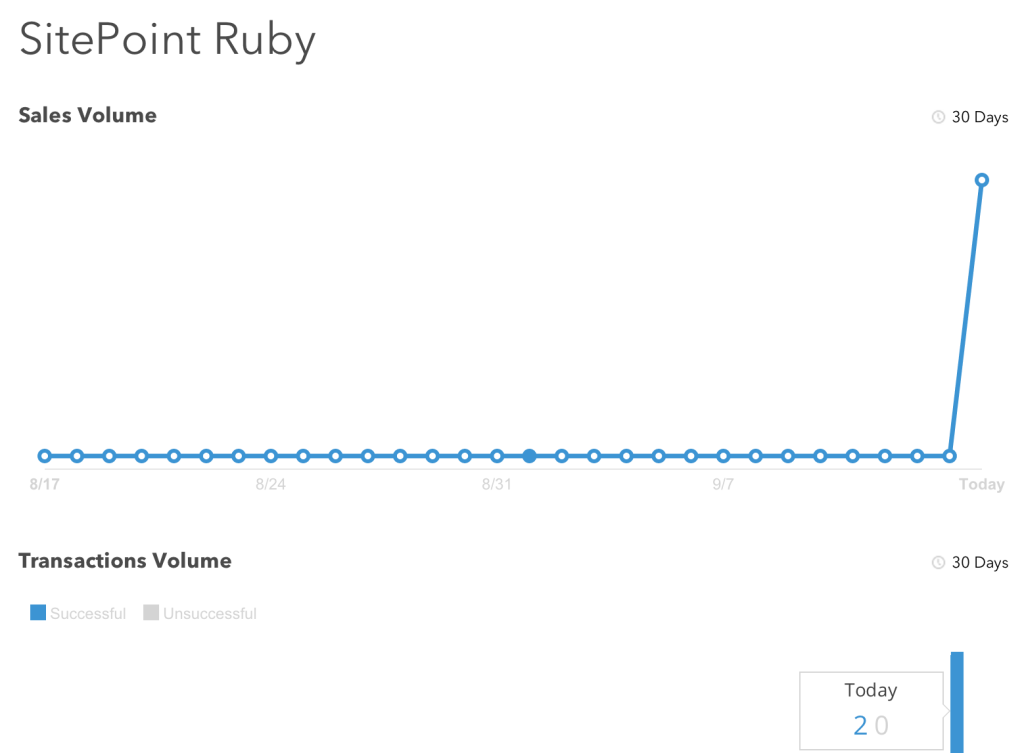Click the last zero-value point before Today's spike
This screenshot has height=753, width=1024.
pos(950,456)
